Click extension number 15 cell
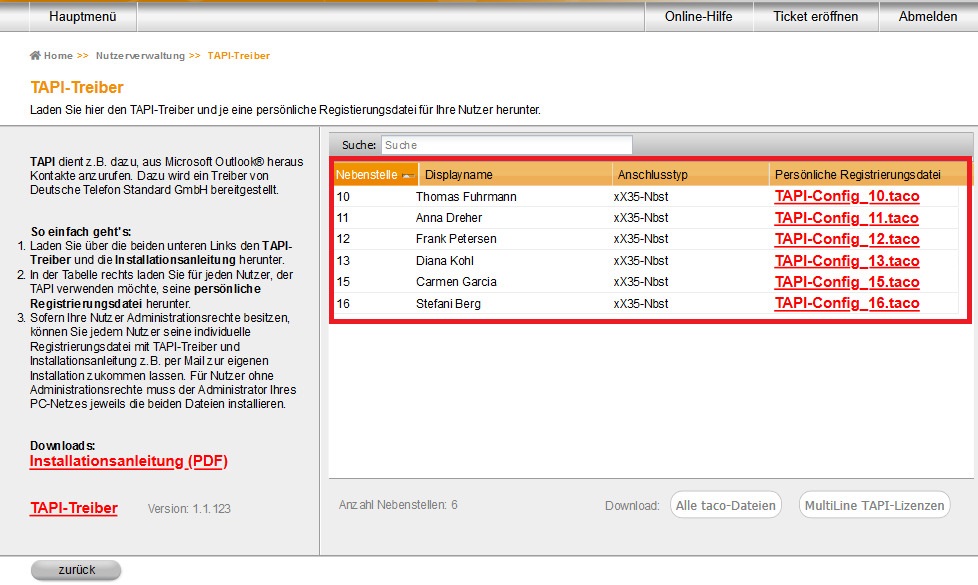Screen dimensions: 978x585 (343, 282)
